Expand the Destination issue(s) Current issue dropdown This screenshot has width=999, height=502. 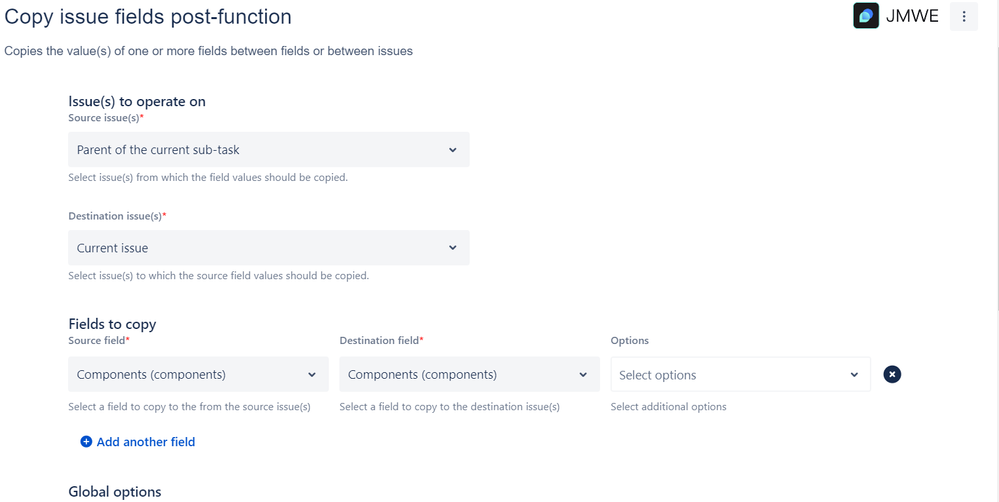pos(268,248)
